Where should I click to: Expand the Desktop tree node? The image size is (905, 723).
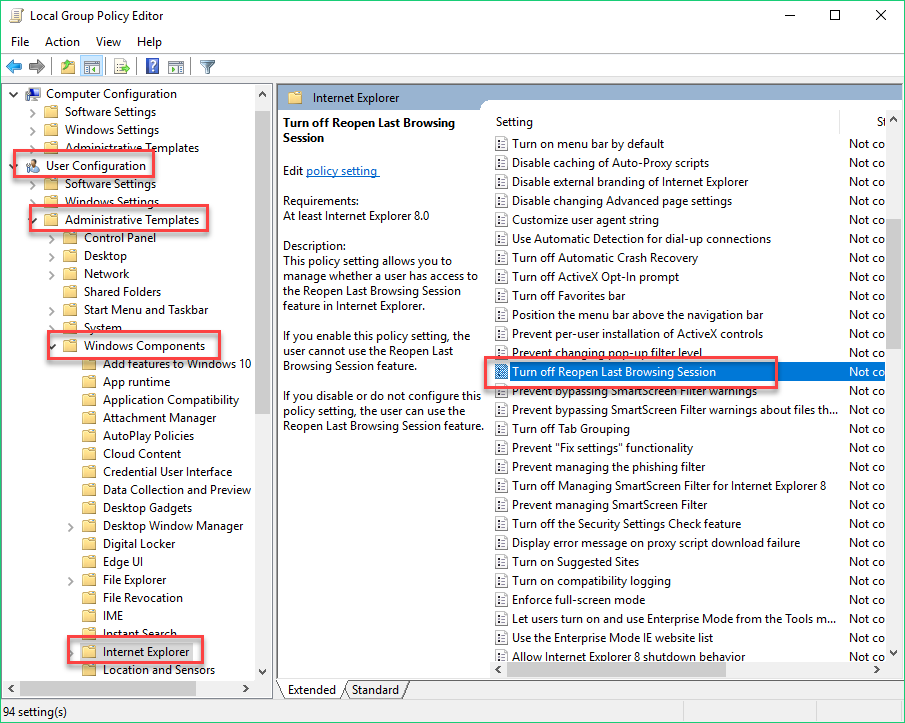click(x=52, y=256)
